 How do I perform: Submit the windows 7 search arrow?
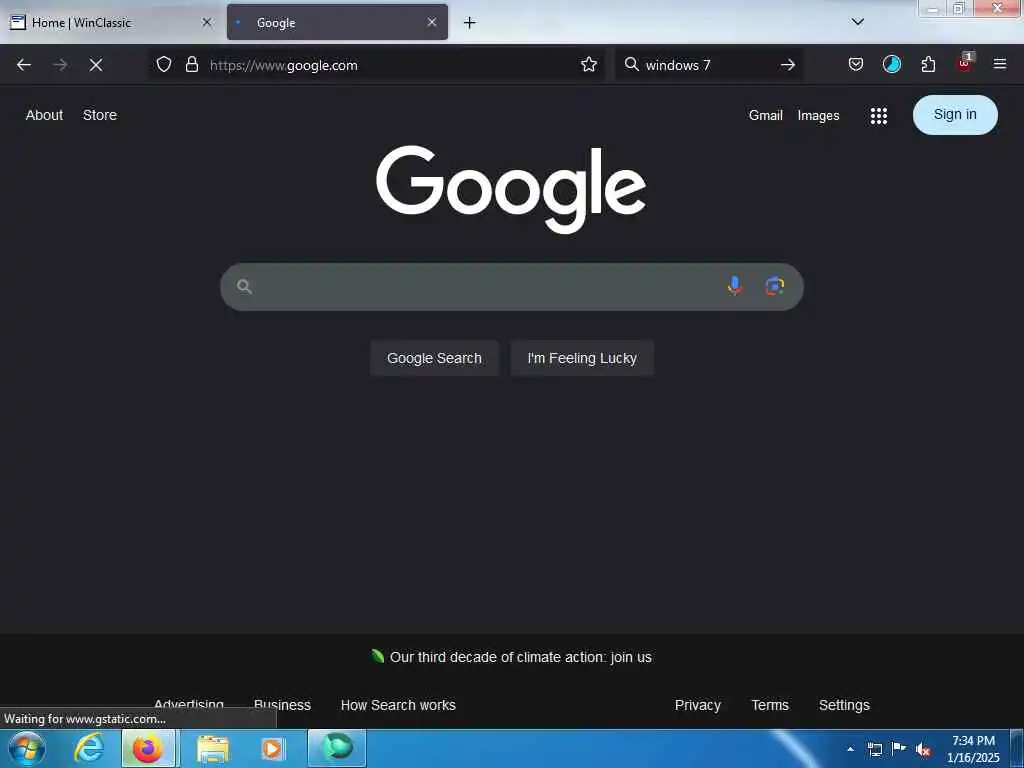[788, 64]
